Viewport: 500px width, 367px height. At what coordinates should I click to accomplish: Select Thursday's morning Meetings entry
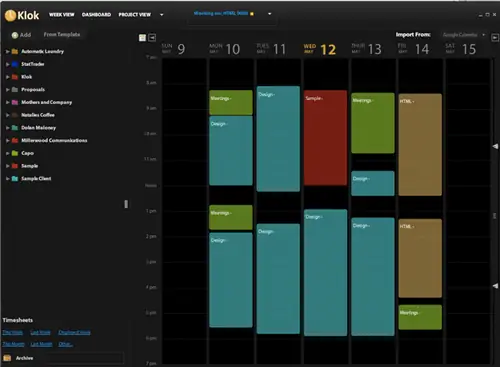click(373, 123)
